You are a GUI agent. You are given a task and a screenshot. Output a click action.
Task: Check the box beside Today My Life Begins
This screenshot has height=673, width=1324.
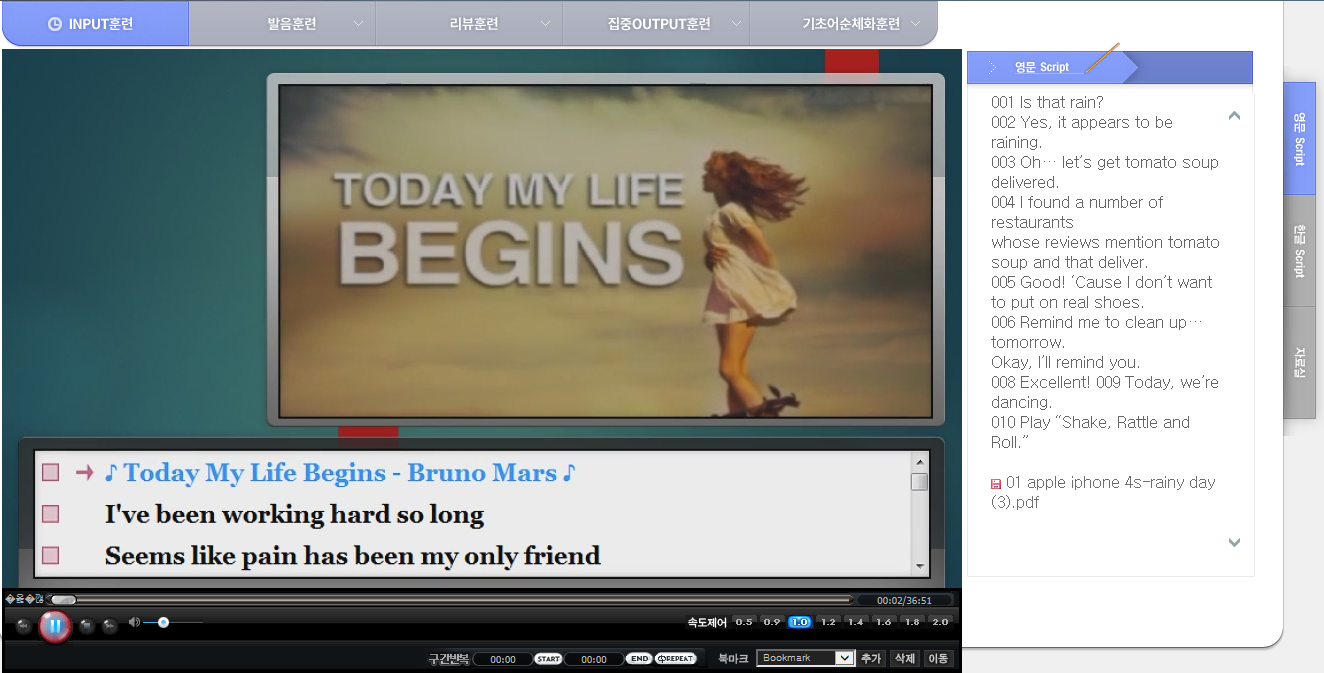[x=51, y=473]
